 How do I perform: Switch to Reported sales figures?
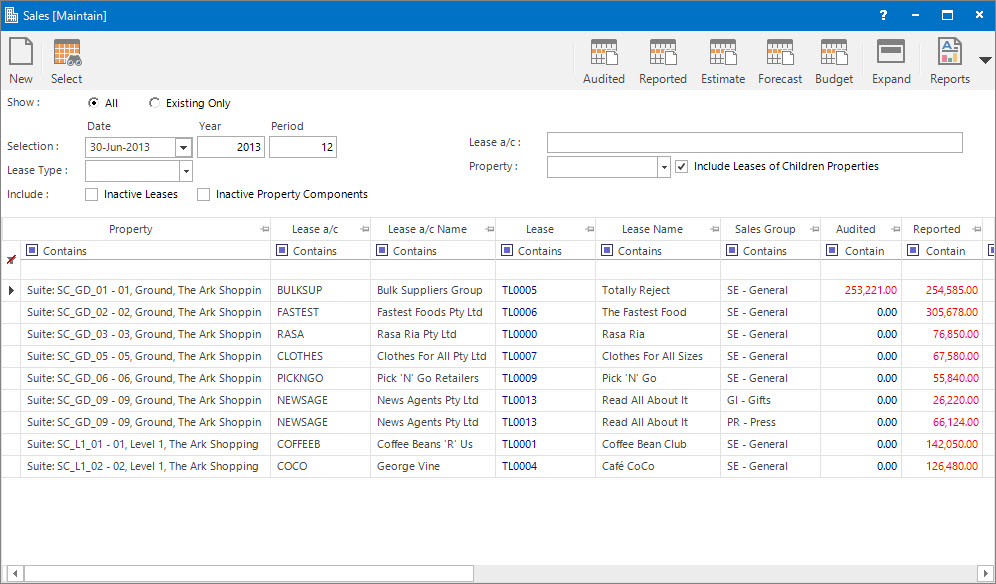tap(663, 61)
